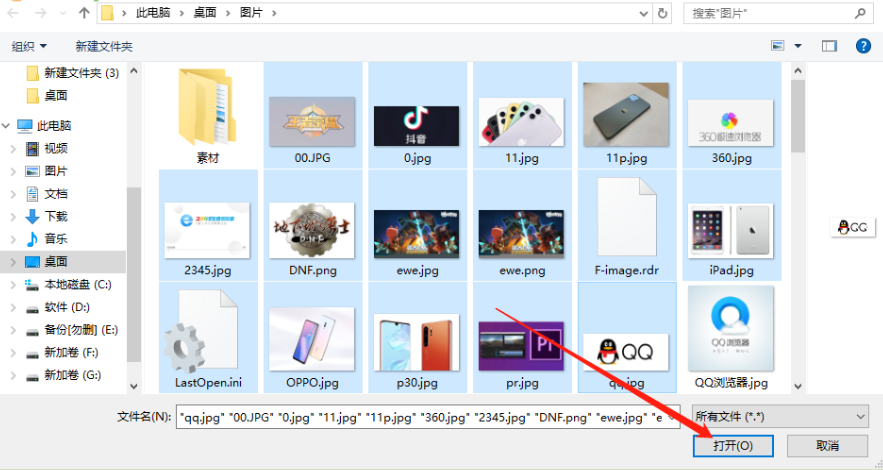This screenshot has width=883, height=470.
Task: Click the search magnifier icon
Action: coord(860,15)
